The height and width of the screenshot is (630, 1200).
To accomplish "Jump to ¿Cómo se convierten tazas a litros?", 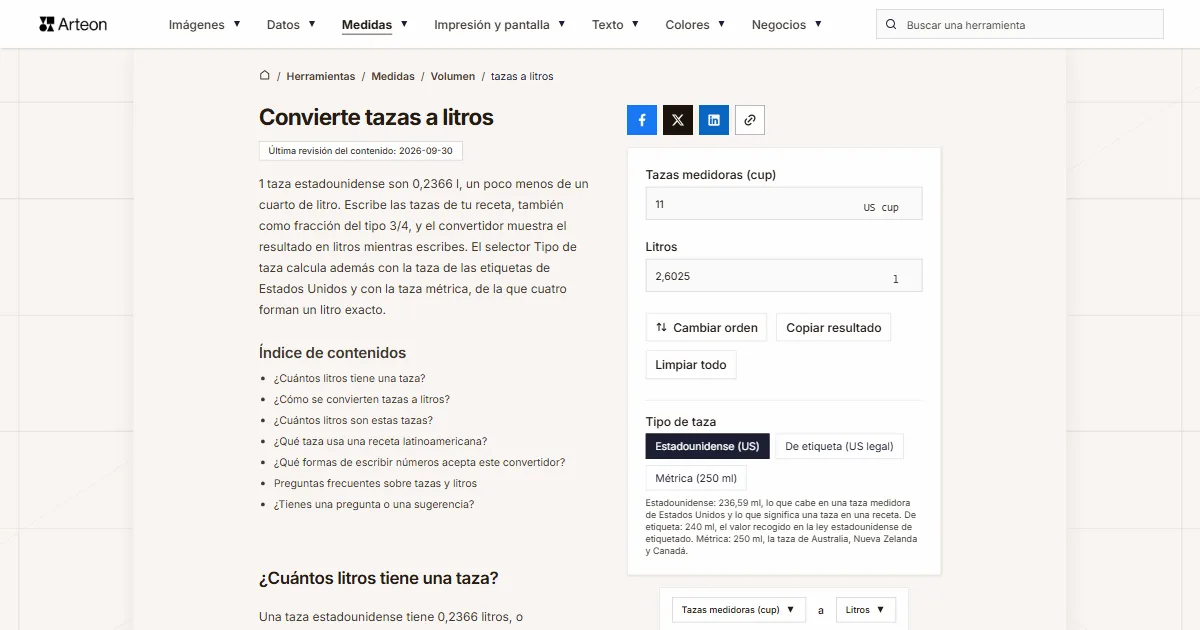I will click(362, 399).
